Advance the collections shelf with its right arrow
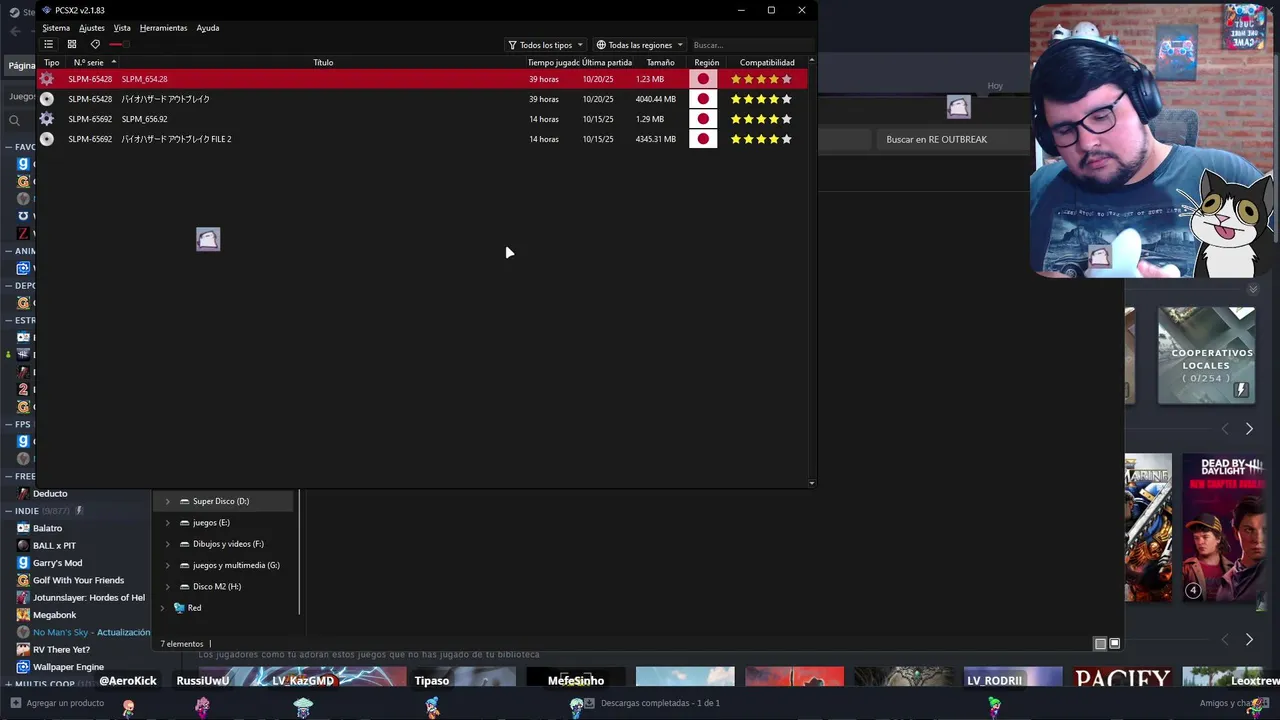The image size is (1280, 720). (x=1249, y=429)
